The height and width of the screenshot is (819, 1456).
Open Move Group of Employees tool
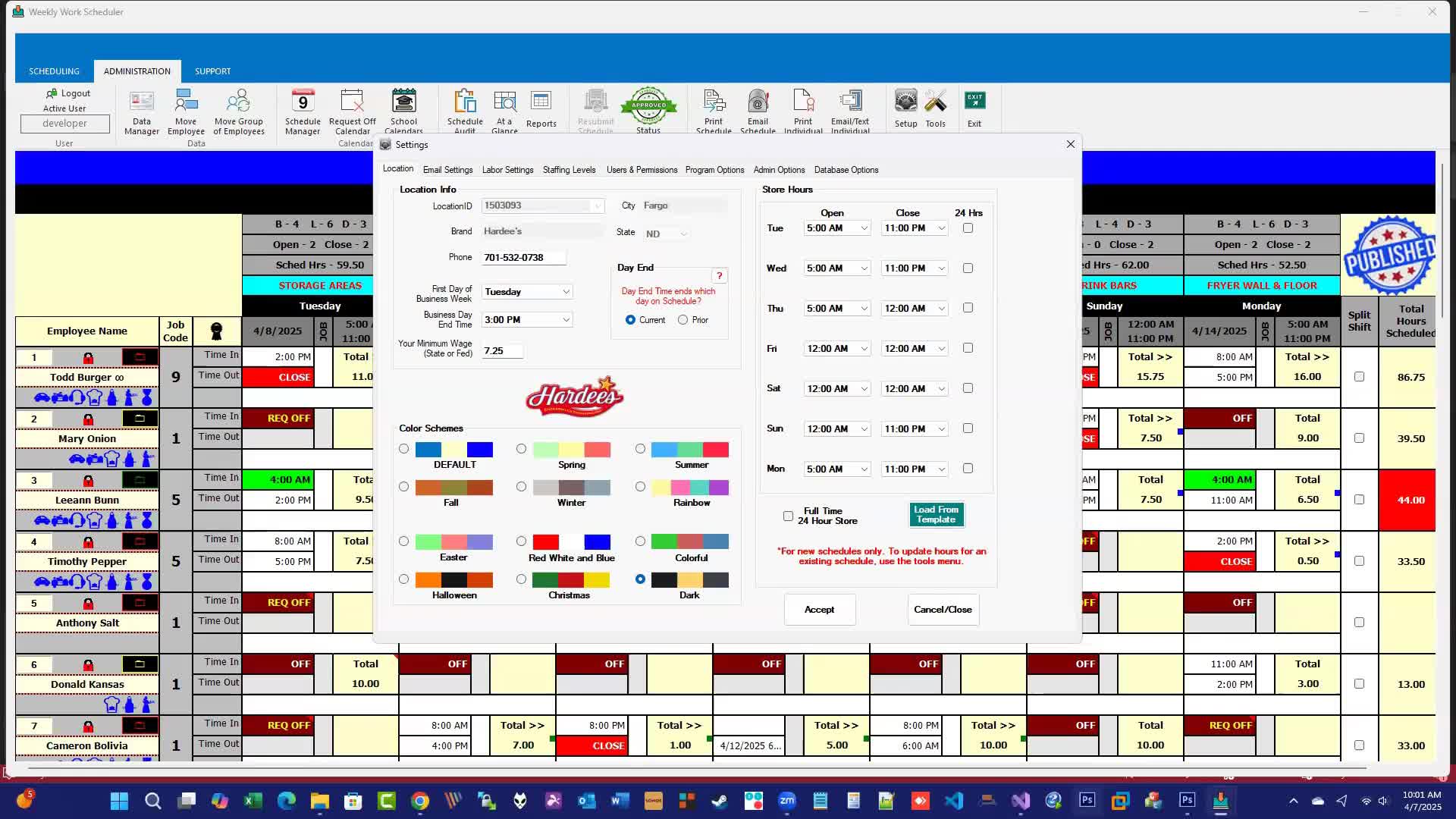click(x=239, y=112)
